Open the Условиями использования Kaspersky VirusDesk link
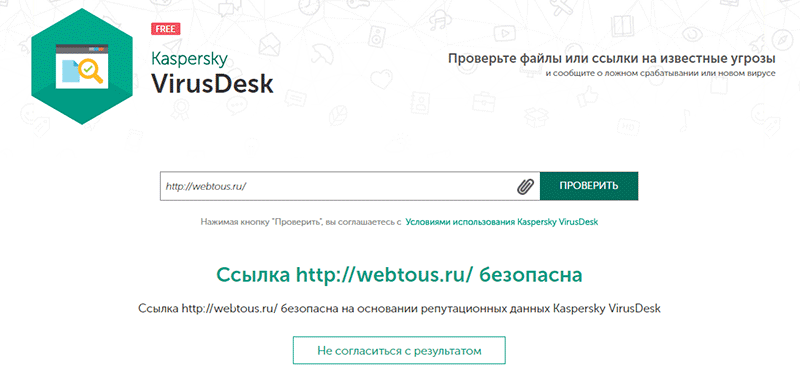This screenshot has height=378, width=800. 502,222
